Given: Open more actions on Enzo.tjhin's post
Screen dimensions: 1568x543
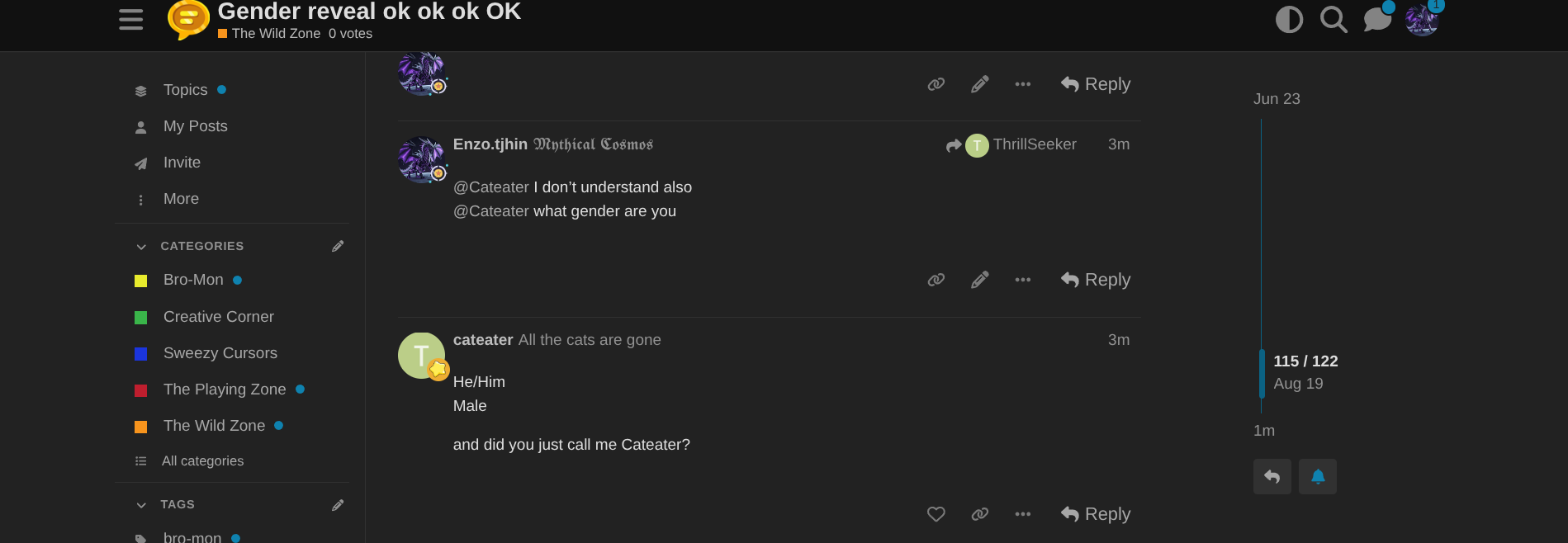Looking at the screenshot, I should pos(1022,280).
